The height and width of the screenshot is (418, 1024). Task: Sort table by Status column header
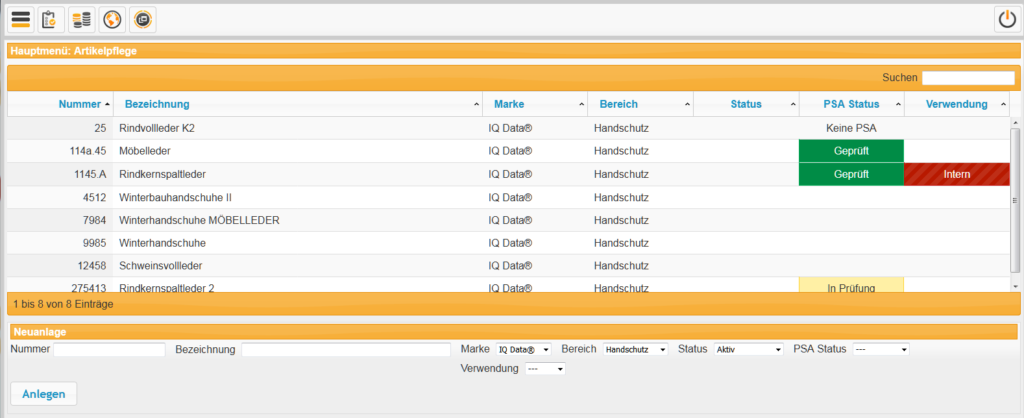coord(746,104)
